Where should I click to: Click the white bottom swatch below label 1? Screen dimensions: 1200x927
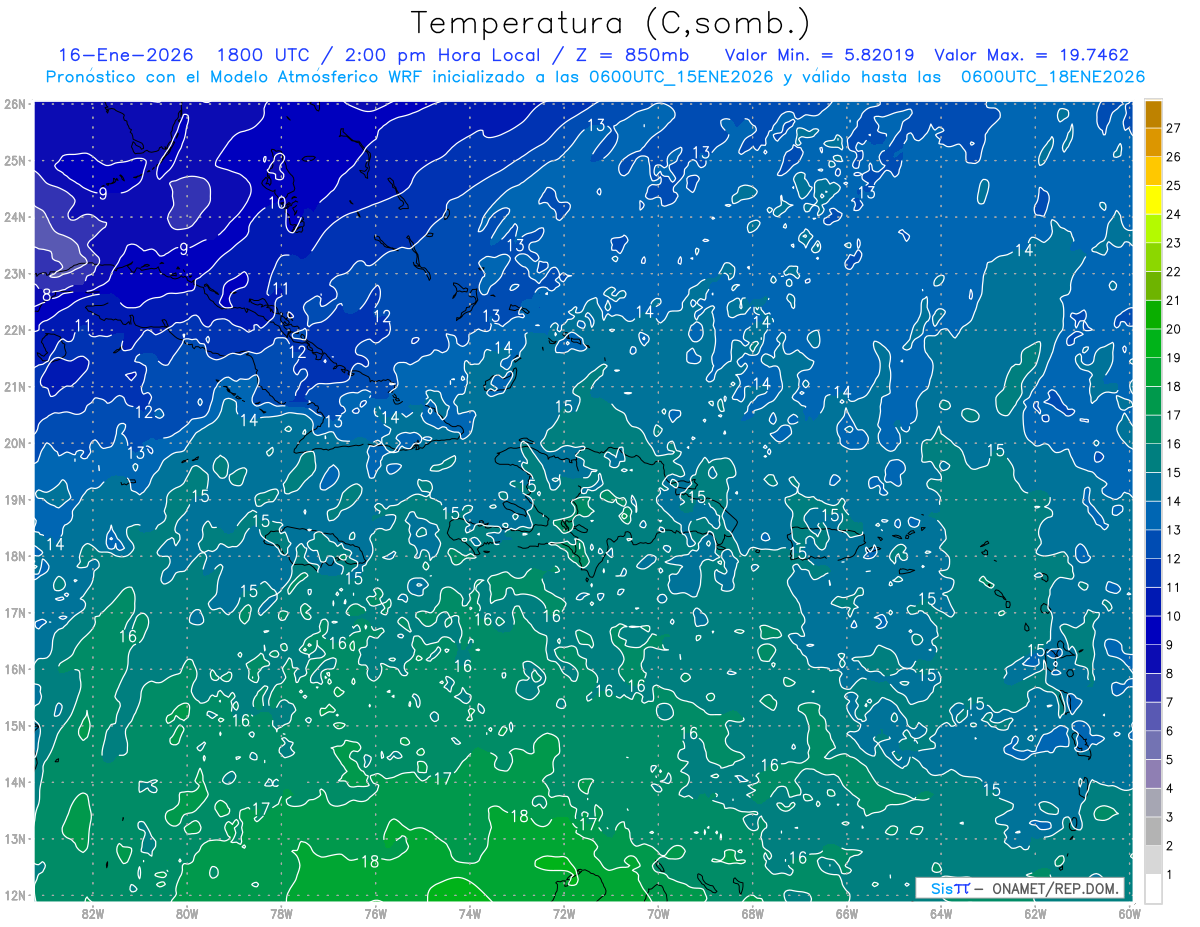point(1154,888)
